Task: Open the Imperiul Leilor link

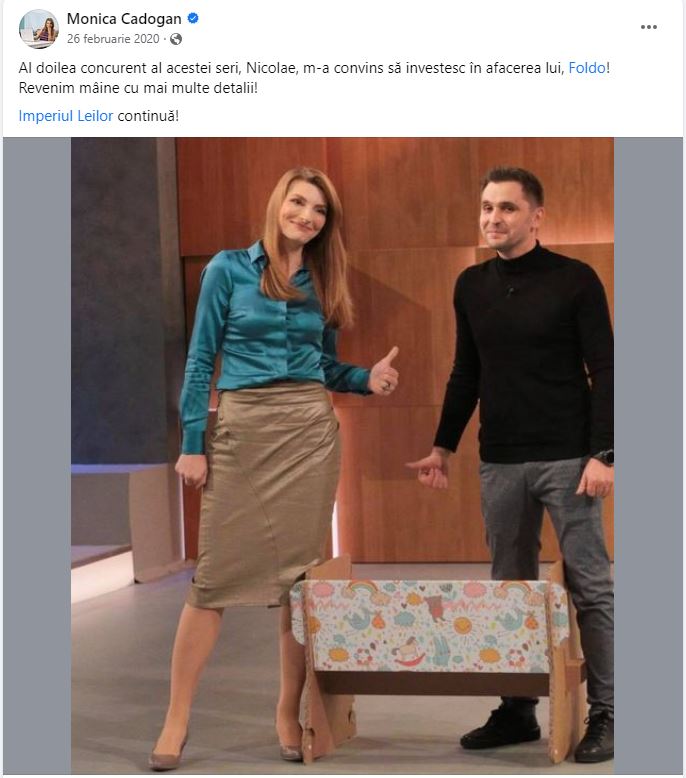Action: click(66, 116)
